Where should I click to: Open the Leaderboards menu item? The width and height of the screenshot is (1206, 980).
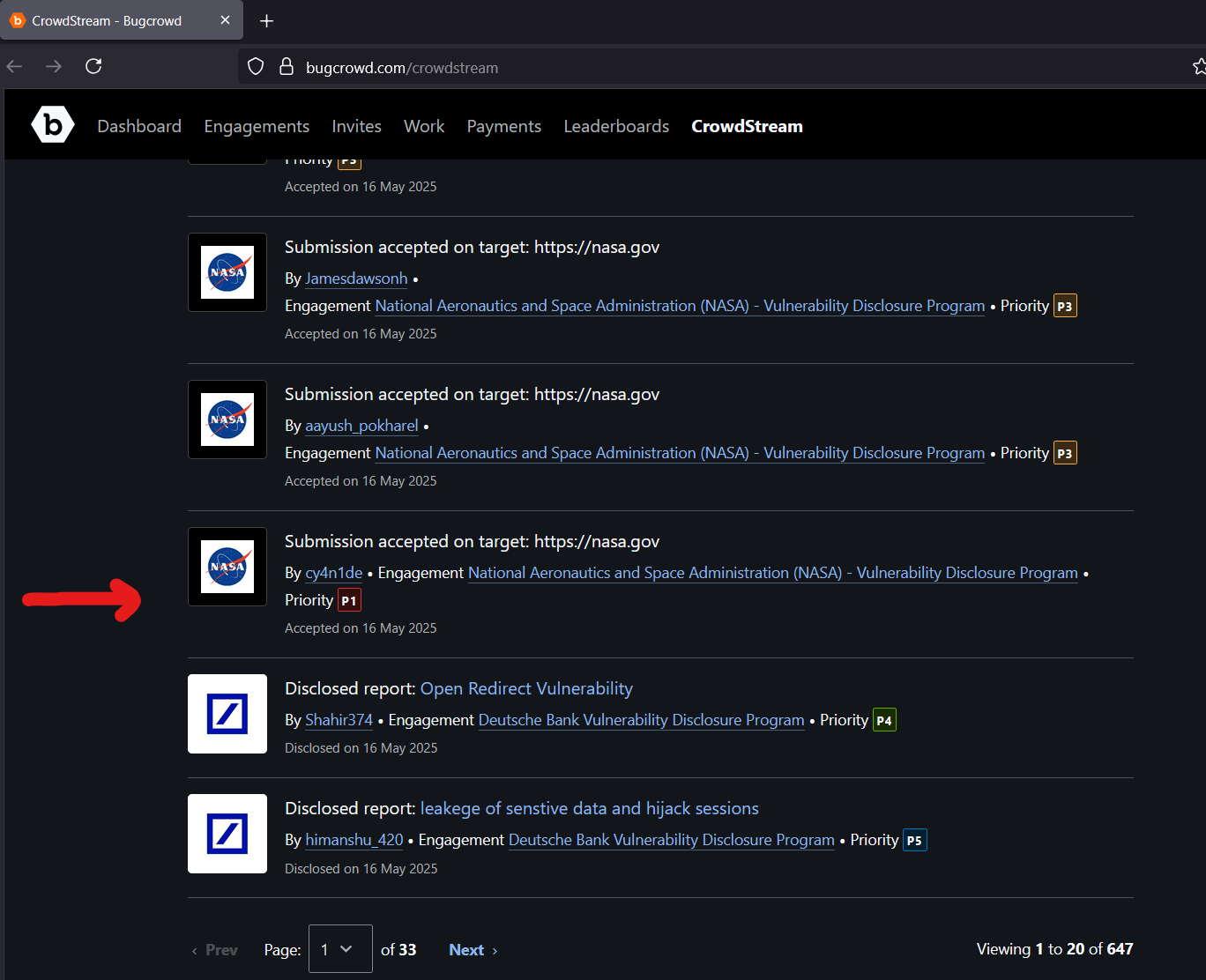(616, 126)
